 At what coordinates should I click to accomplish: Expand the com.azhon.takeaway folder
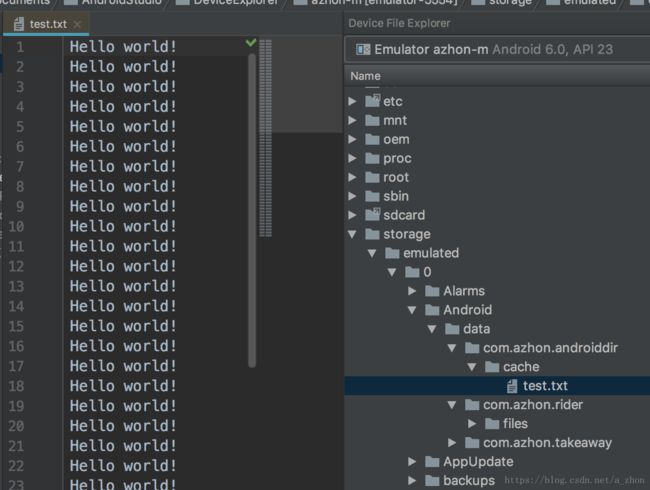coord(452,443)
